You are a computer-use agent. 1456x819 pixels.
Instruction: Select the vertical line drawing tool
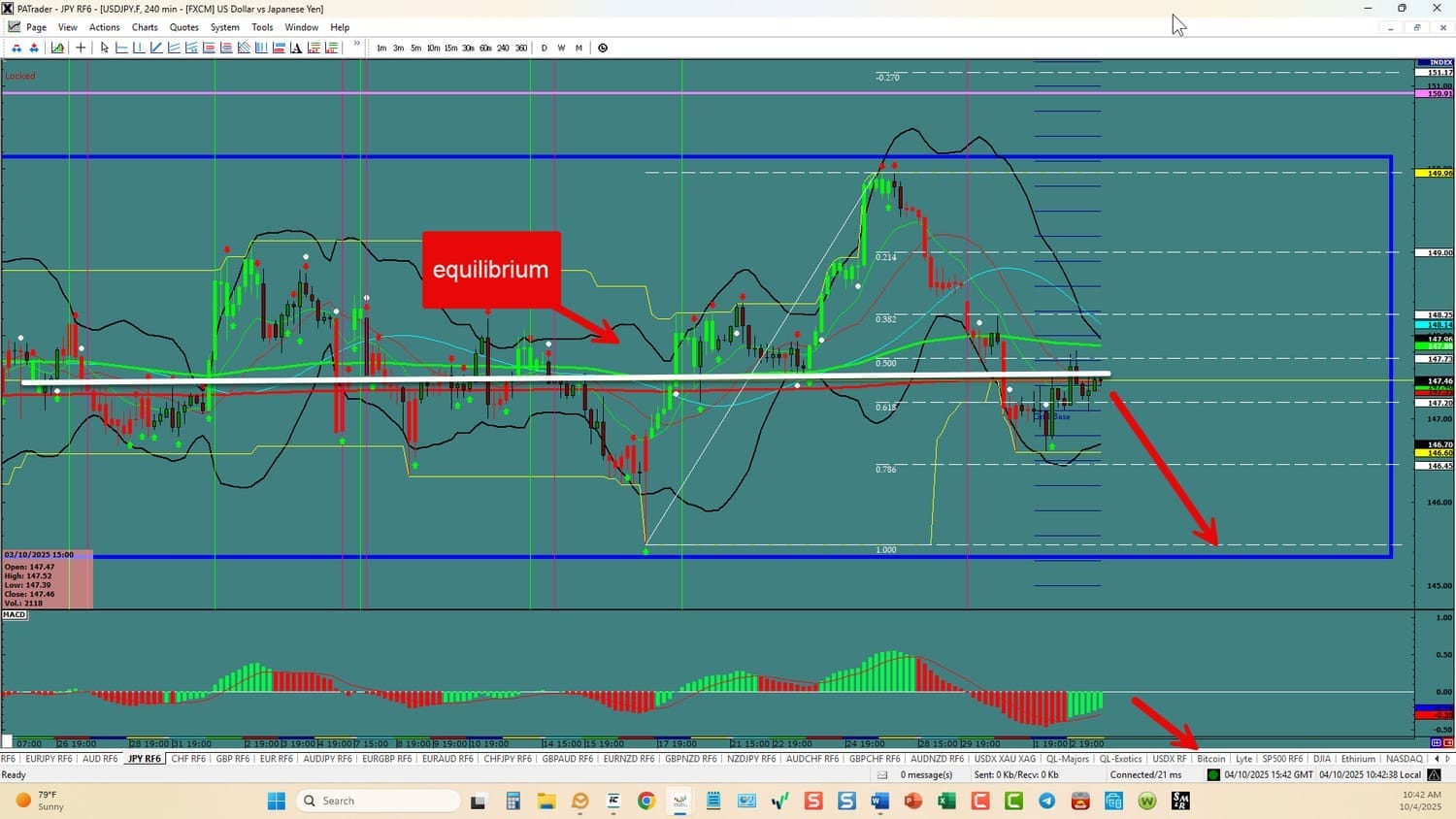139,48
